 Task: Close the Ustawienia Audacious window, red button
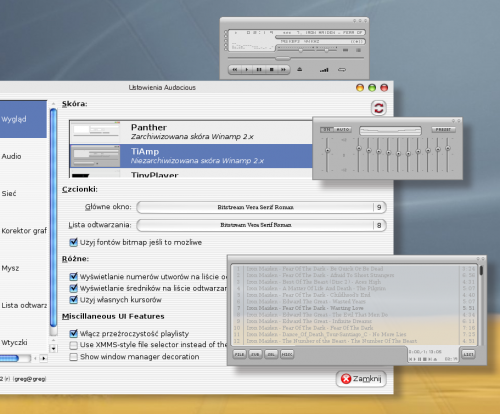point(384,88)
